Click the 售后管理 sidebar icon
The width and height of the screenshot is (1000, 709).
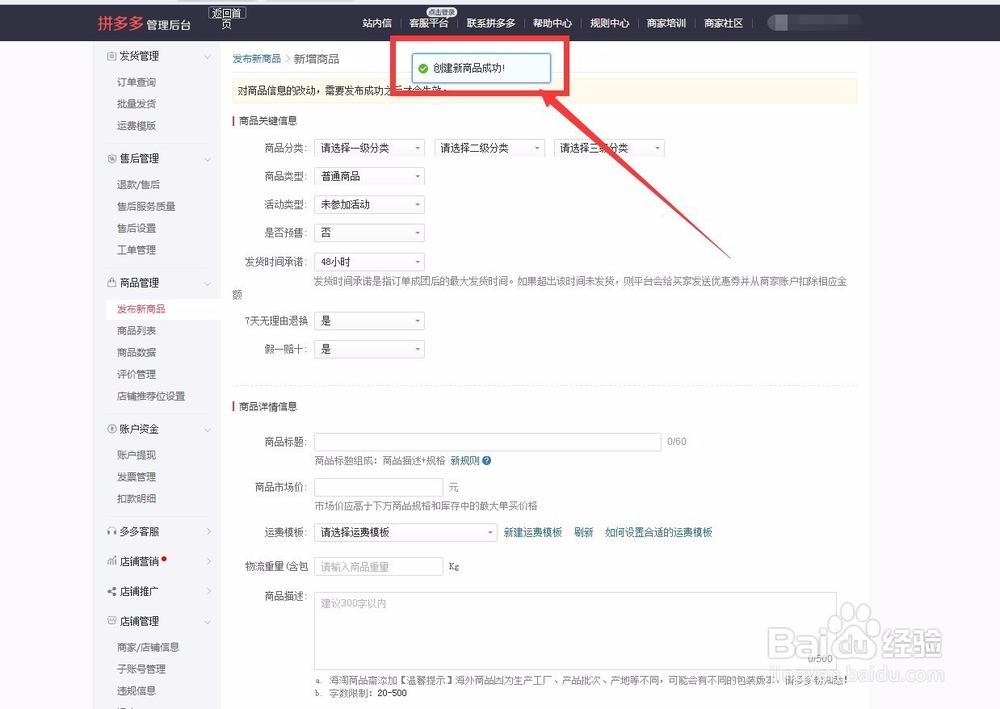(x=112, y=158)
